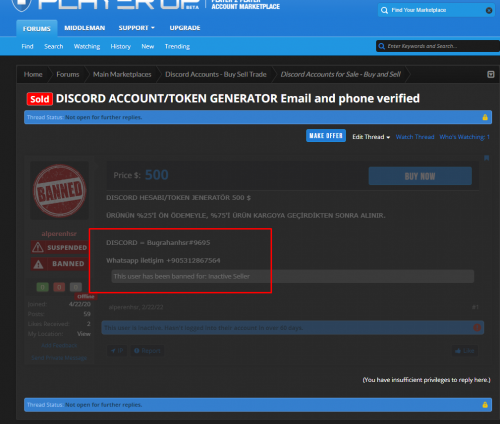Screen dimensions: 500x424
Task: Open the banned seller avatar thumbnail
Action: [x=60, y=191]
